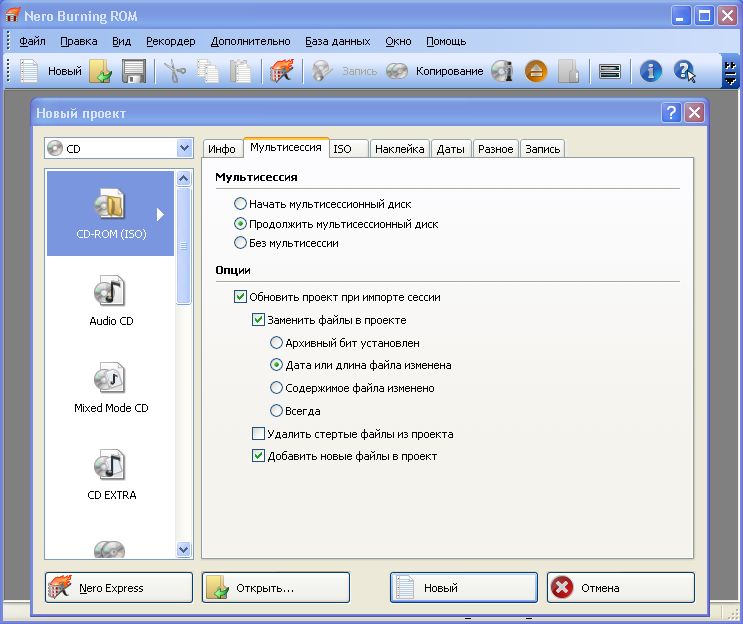This screenshot has width=743, height=624.
Task: Open the Файл menu
Action: pos(32,41)
